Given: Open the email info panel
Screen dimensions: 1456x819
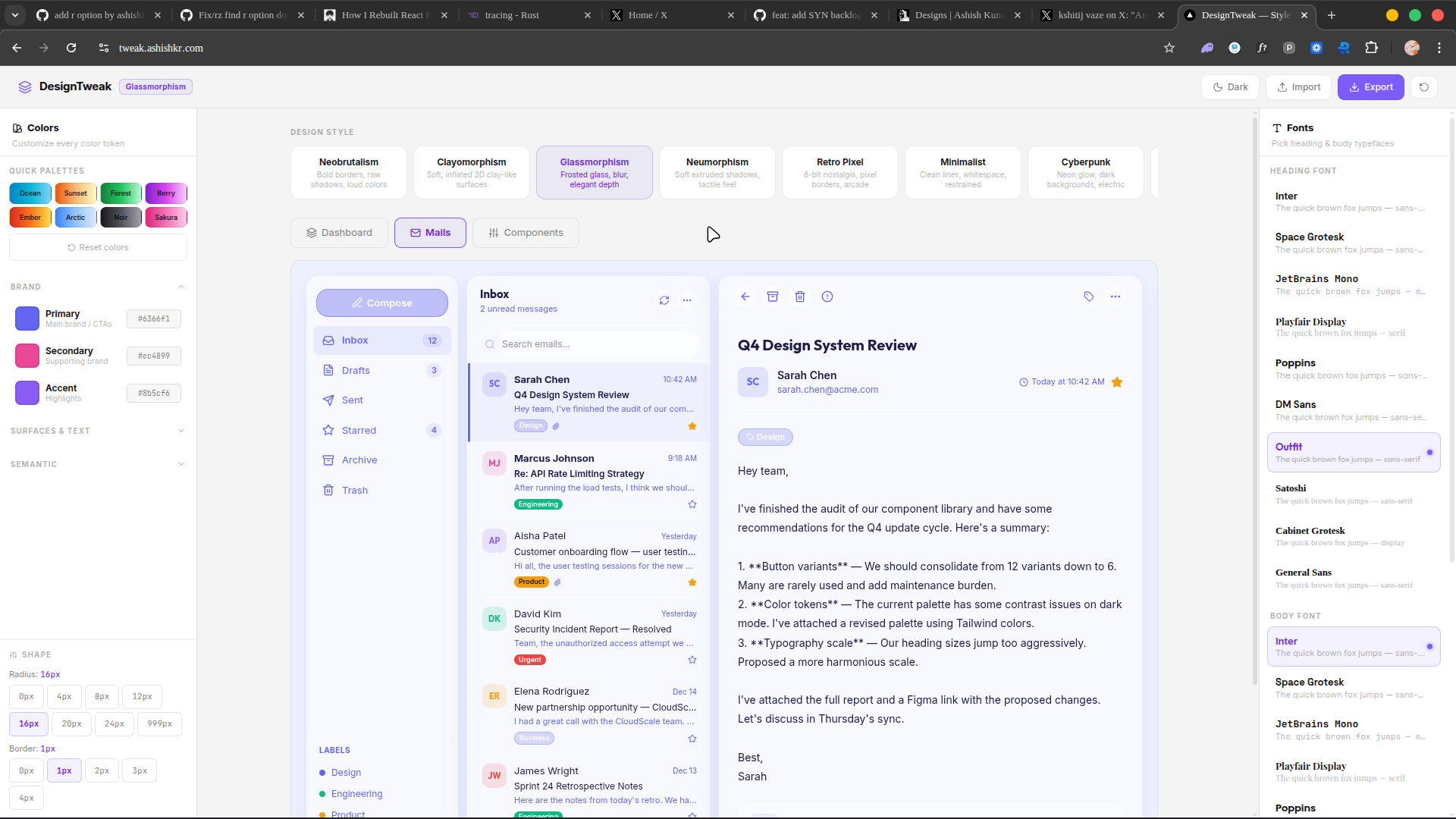Looking at the screenshot, I should point(827,297).
